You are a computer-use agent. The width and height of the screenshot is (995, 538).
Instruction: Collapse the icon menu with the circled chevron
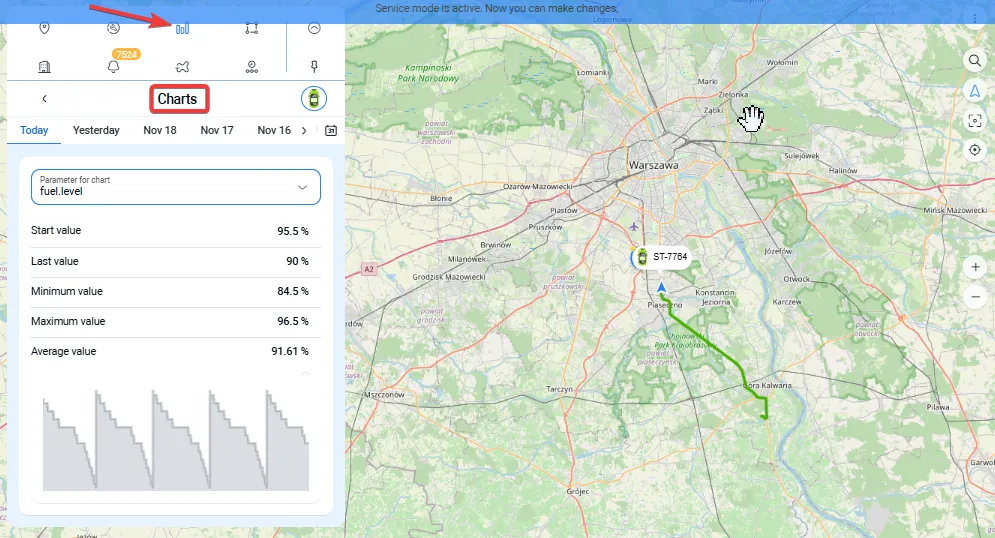[x=314, y=28]
